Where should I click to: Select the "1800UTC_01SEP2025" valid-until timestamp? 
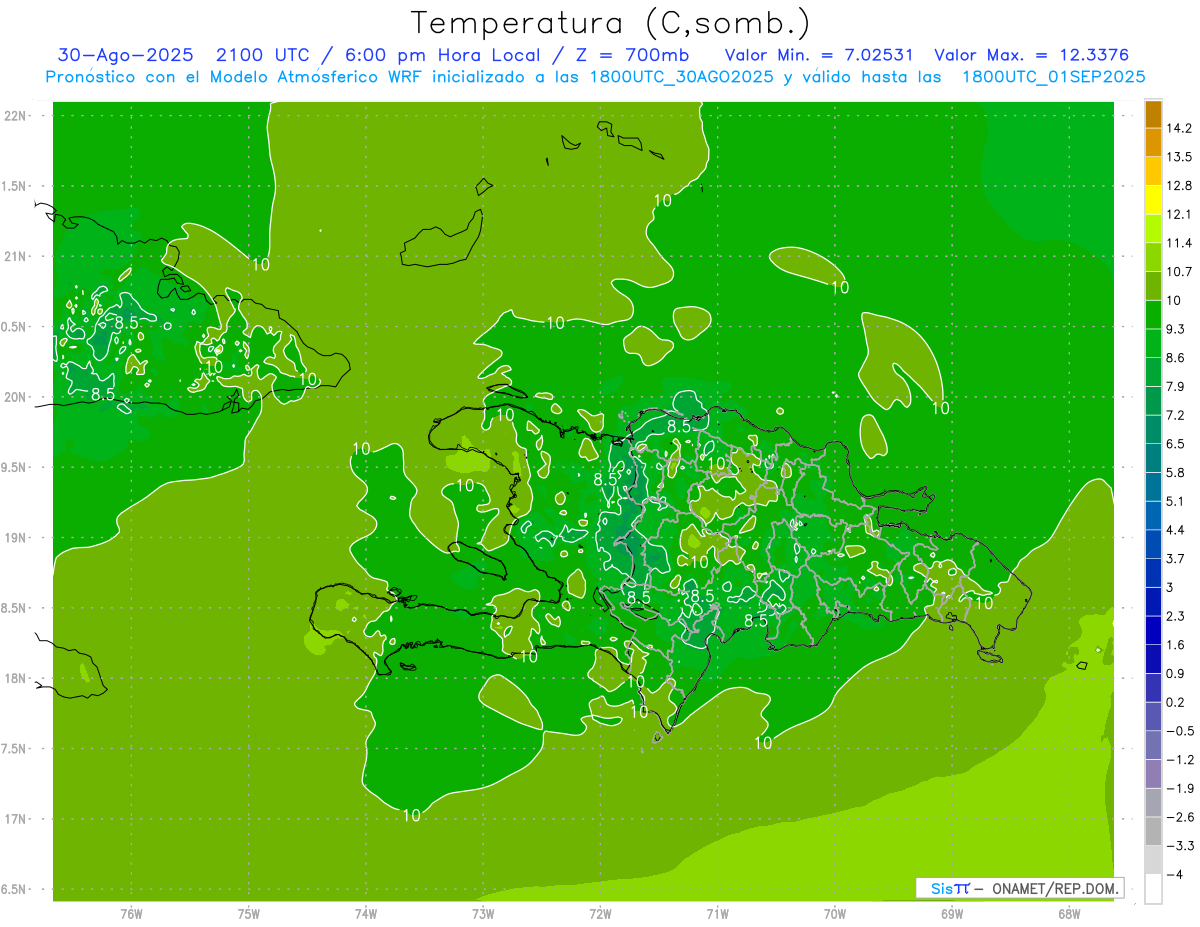click(x=1053, y=77)
